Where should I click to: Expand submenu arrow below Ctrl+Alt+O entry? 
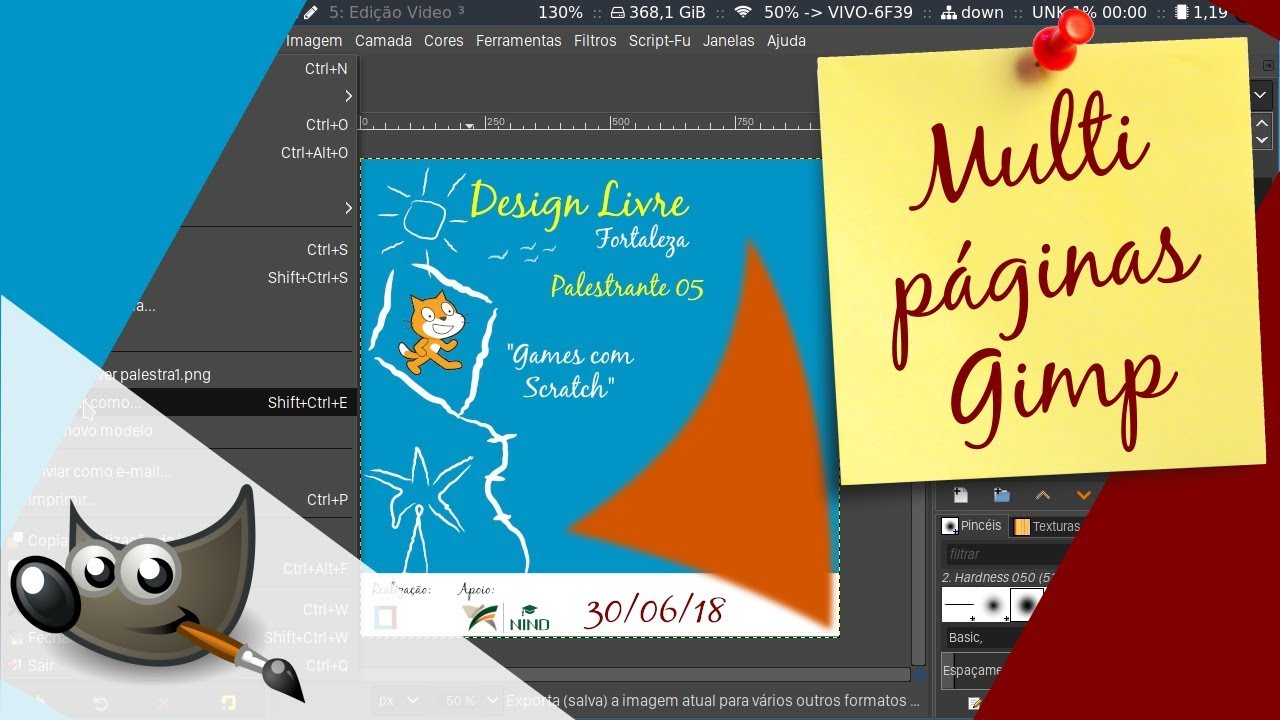pos(348,208)
